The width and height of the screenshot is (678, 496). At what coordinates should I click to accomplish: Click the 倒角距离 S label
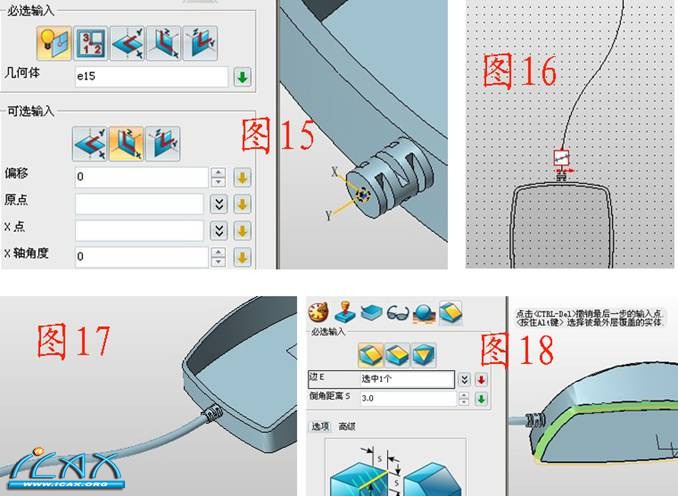[x=329, y=396]
